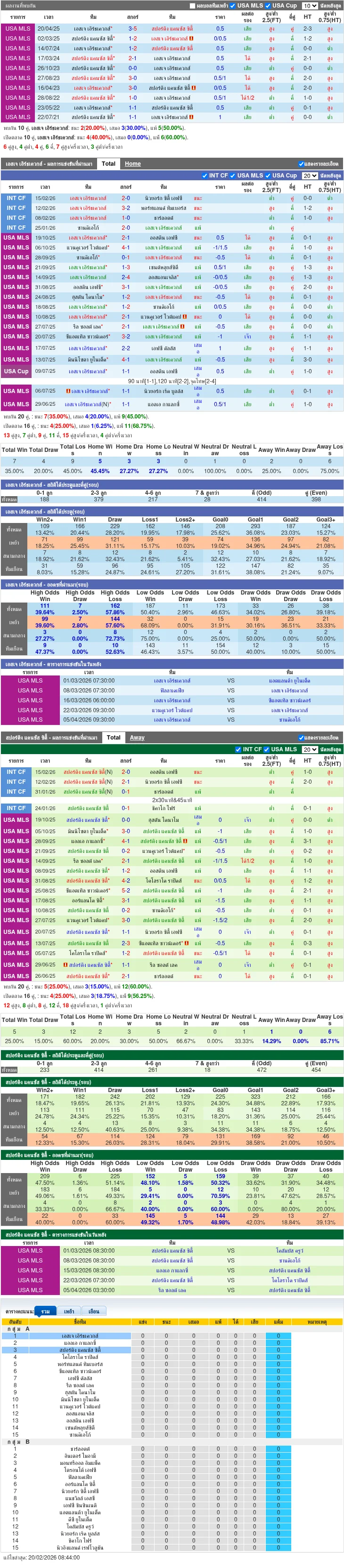Toggle USA MLS checkbox in Earthquakes recent matches
The image size is (344, 1568).
232,175
